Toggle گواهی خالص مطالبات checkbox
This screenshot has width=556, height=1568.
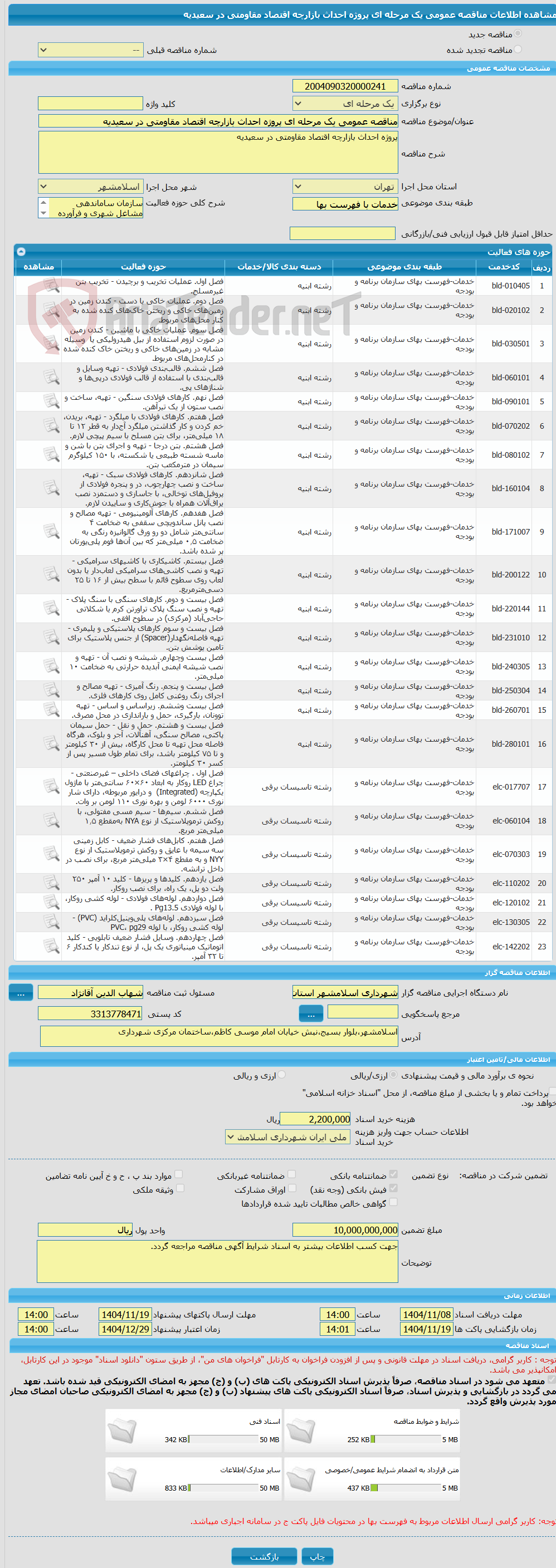pos(393,1202)
